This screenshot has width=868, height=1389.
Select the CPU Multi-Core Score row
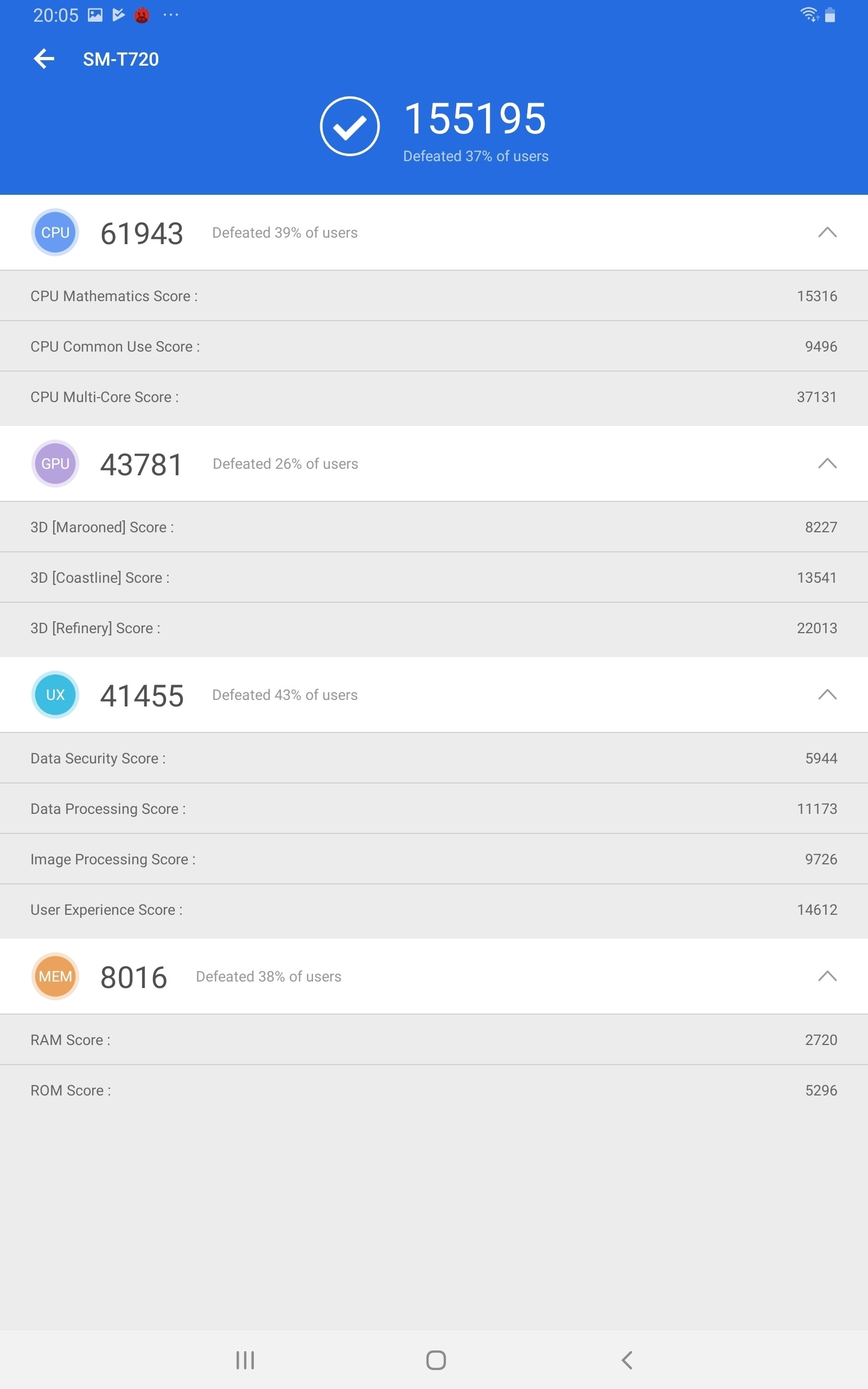[434, 397]
